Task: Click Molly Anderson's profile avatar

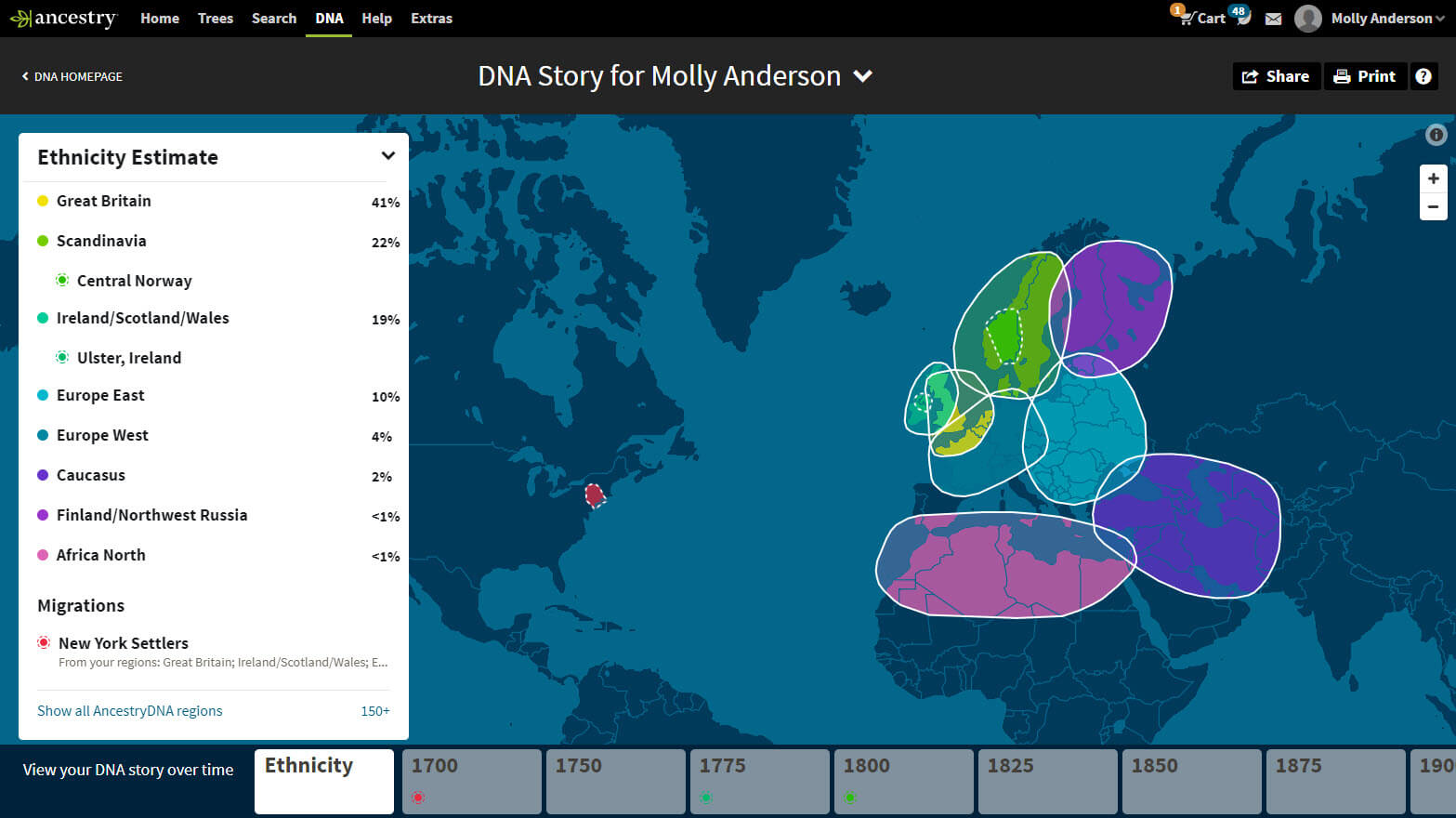Action: 1307,19
